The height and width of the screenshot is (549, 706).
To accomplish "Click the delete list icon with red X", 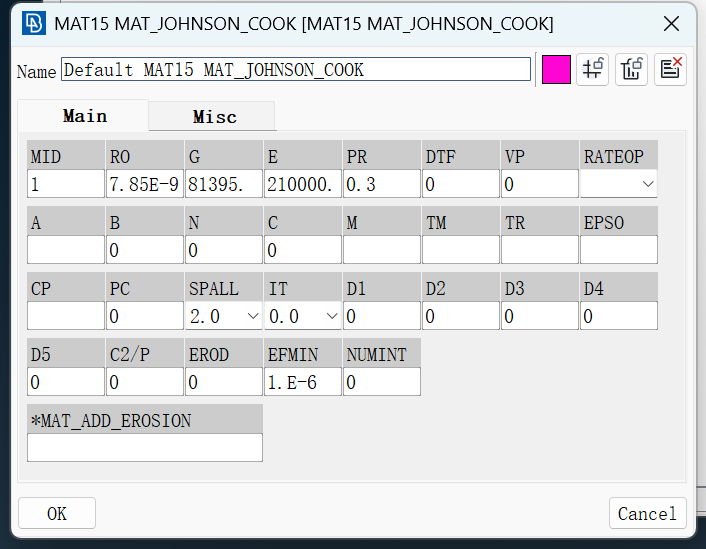I will (x=670, y=70).
